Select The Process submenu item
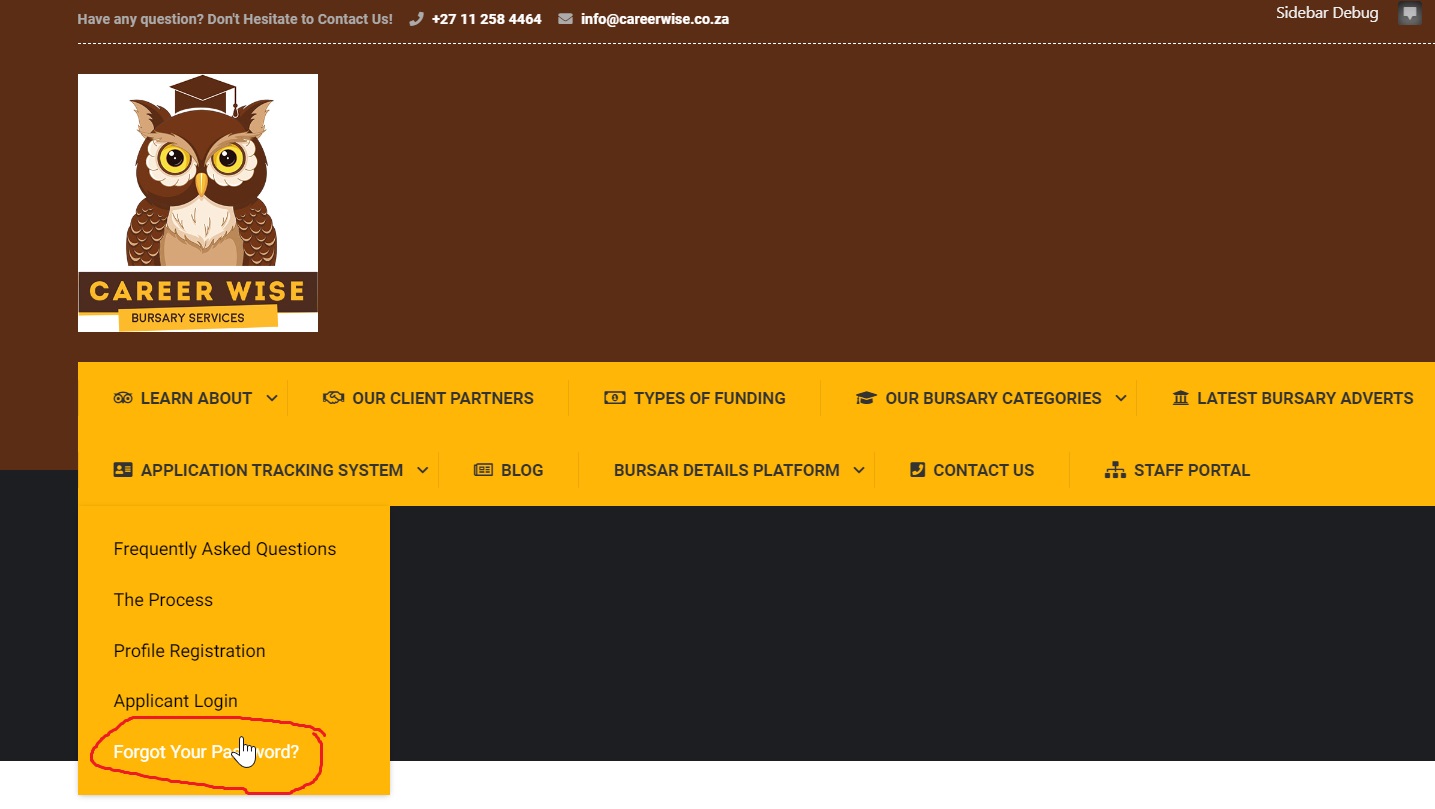Viewport: 1435px width, 809px height. (163, 600)
